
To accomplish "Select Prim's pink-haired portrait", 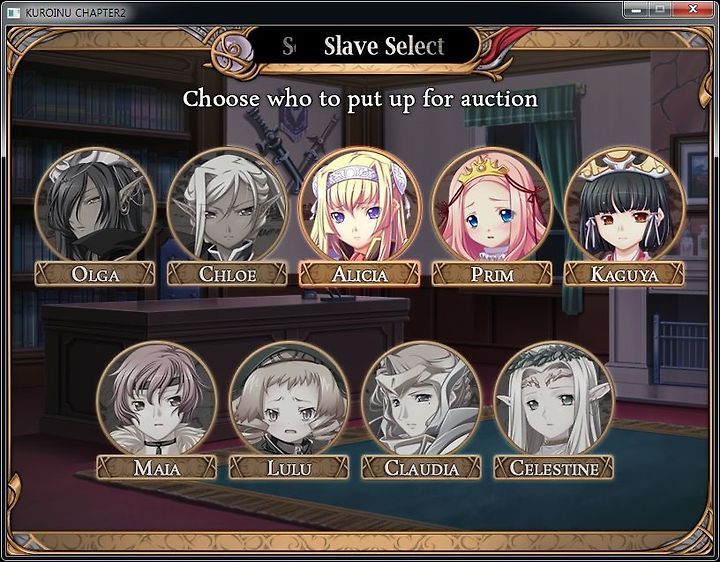I will tap(492, 205).
